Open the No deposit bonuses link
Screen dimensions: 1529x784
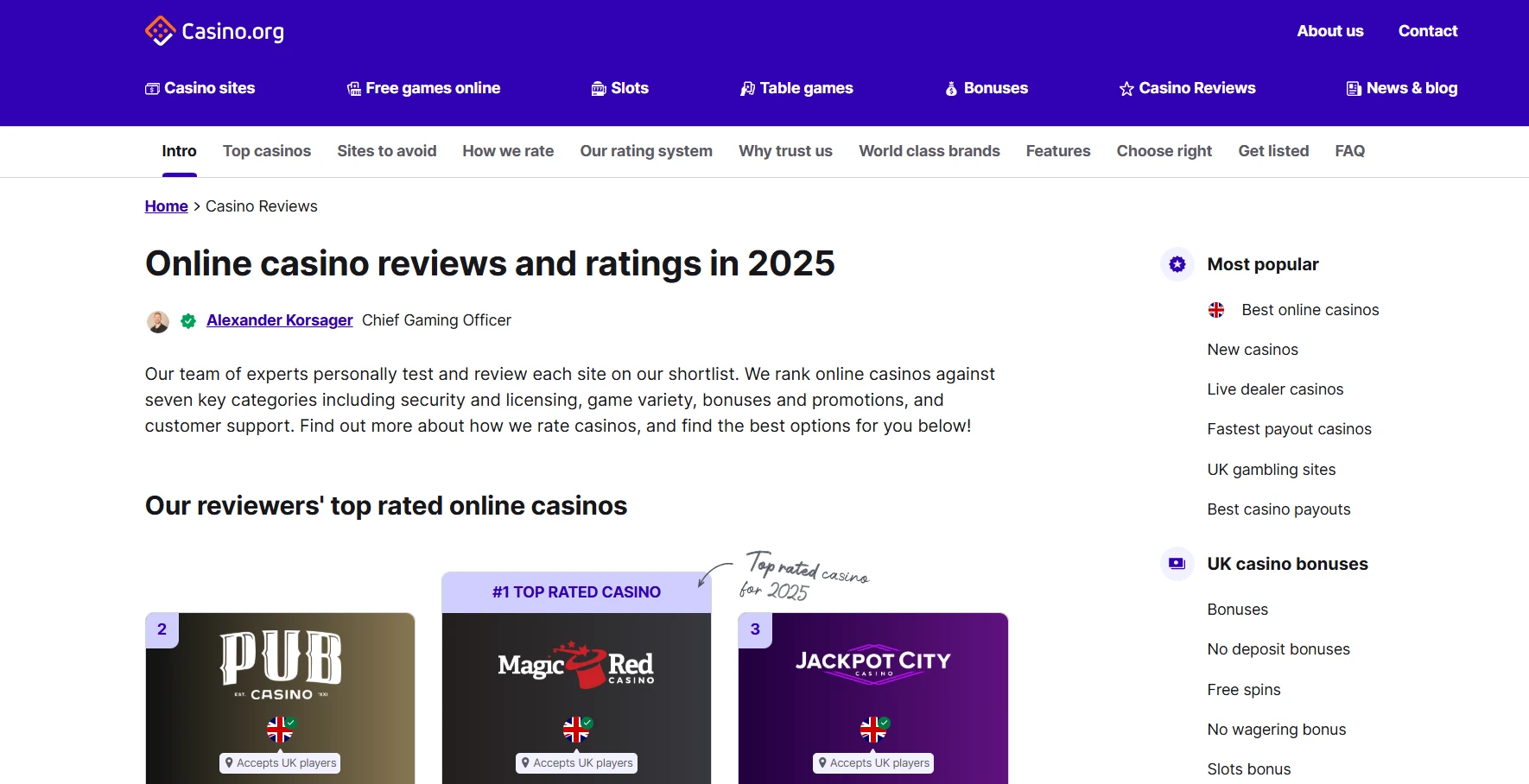[x=1278, y=649]
